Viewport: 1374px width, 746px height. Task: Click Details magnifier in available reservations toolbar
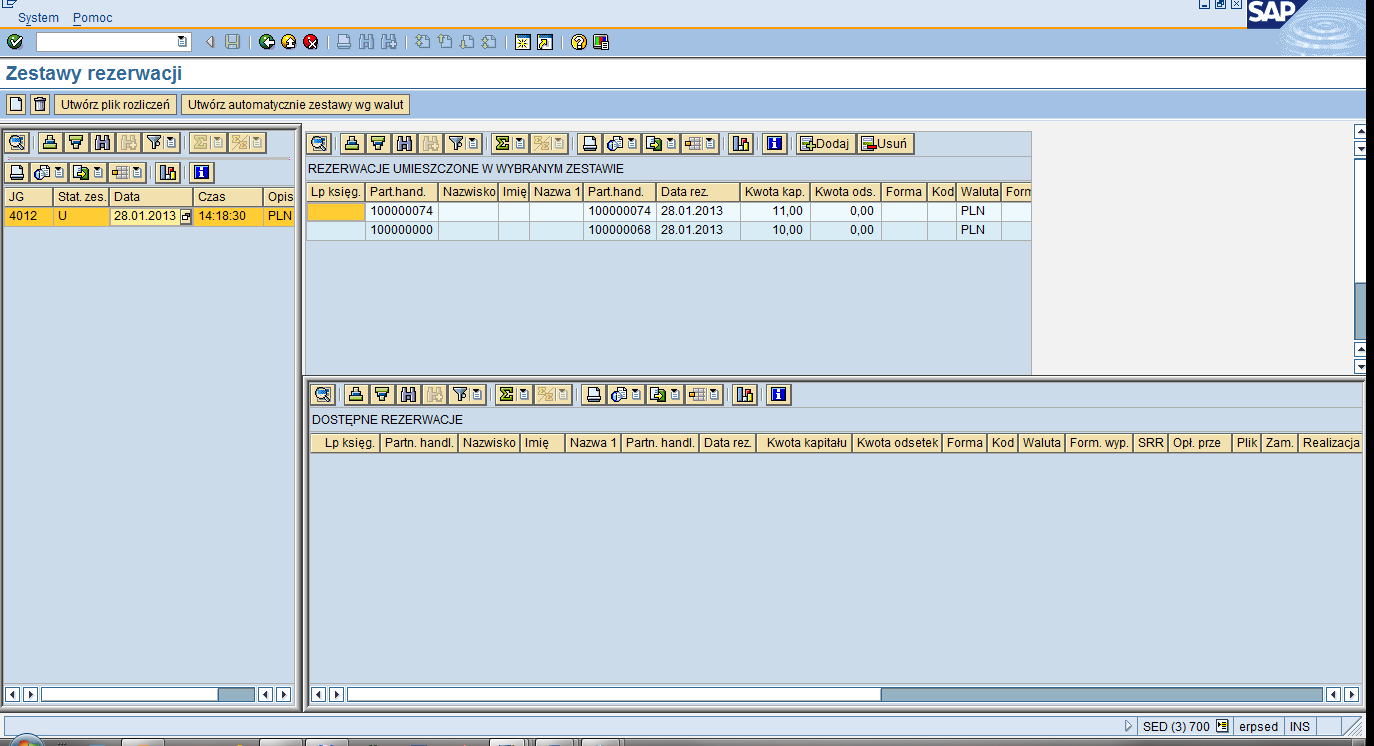[323, 394]
